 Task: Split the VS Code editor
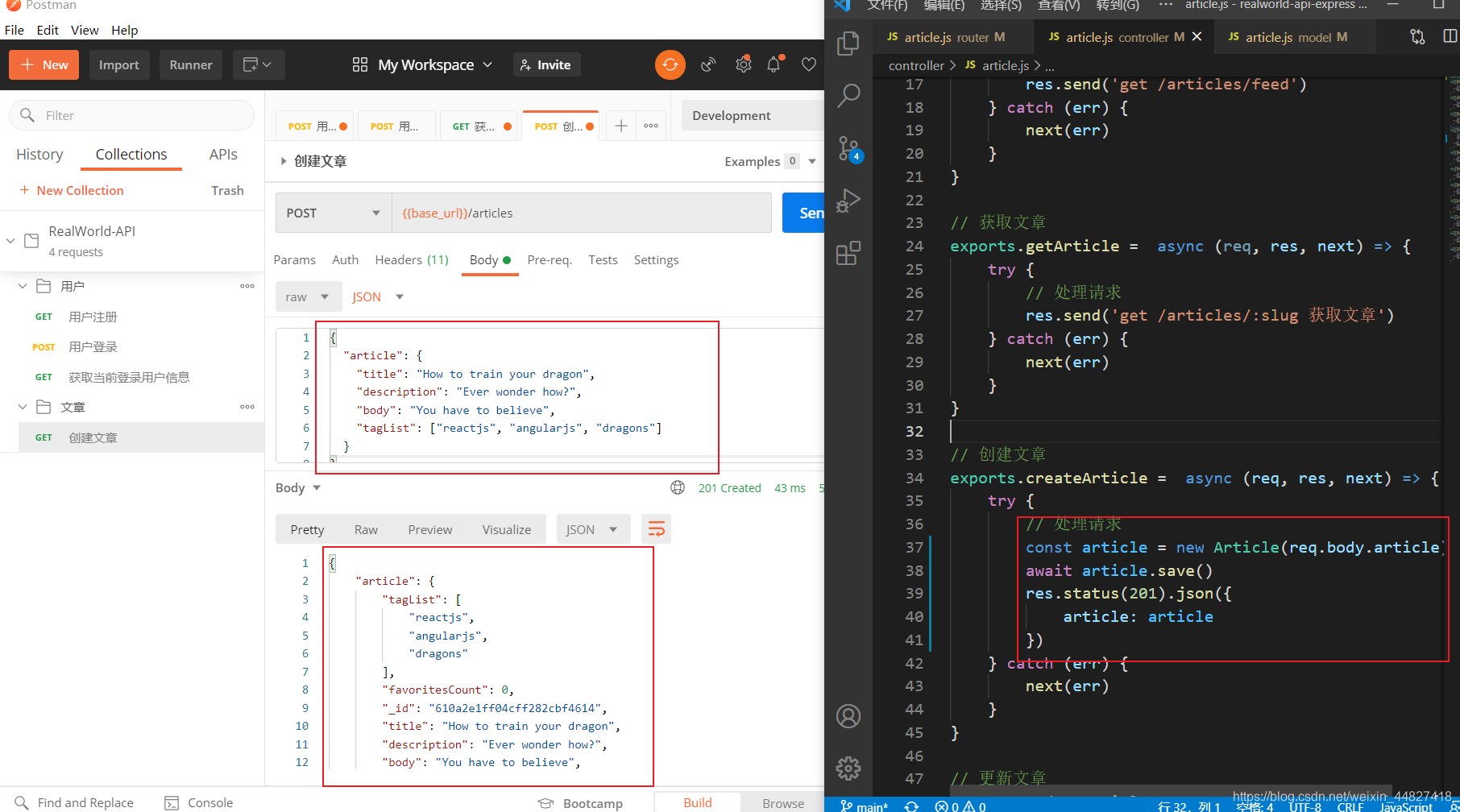1450,37
